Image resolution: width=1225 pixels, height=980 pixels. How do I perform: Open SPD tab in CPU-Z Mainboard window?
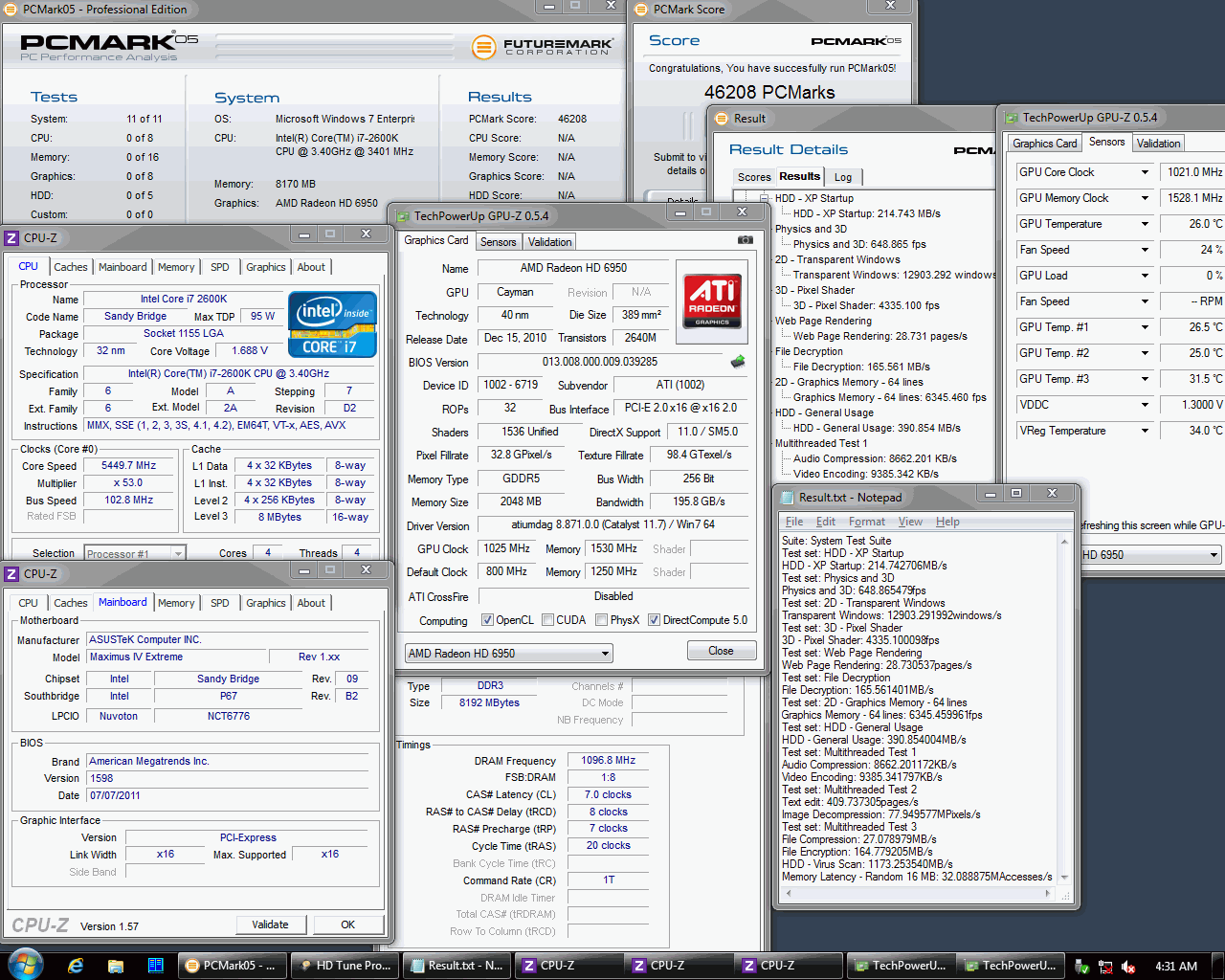point(220,603)
